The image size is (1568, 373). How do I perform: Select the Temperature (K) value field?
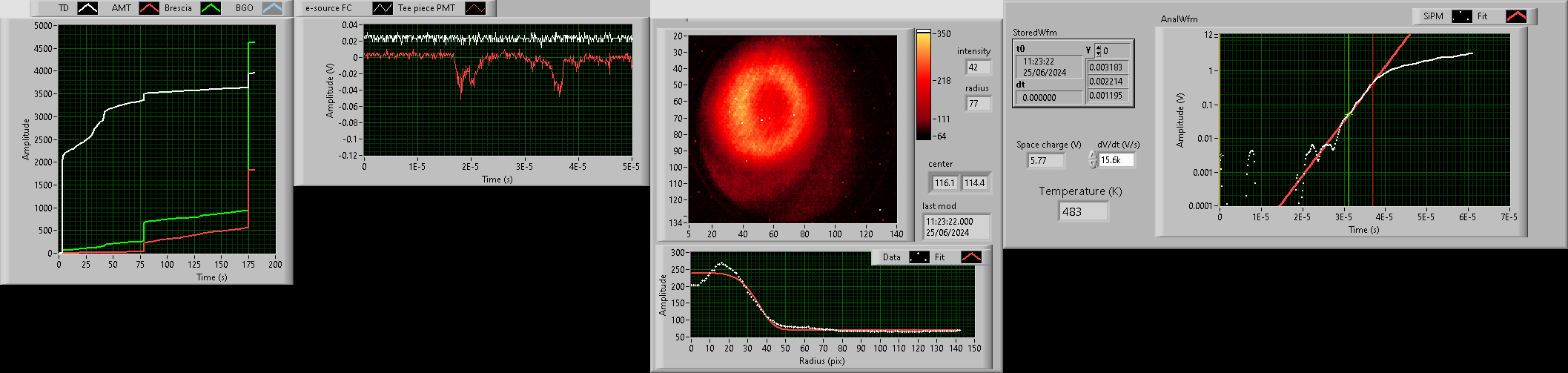[1083, 211]
